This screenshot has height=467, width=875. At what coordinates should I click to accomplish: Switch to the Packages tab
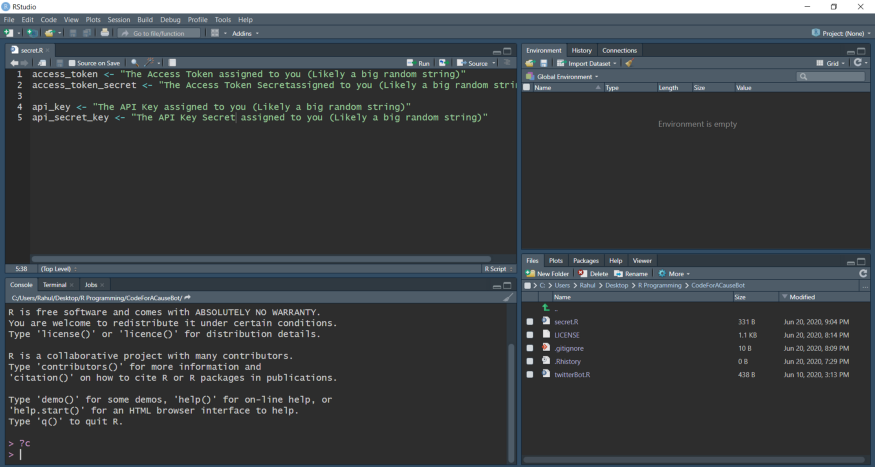click(x=585, y=260)
